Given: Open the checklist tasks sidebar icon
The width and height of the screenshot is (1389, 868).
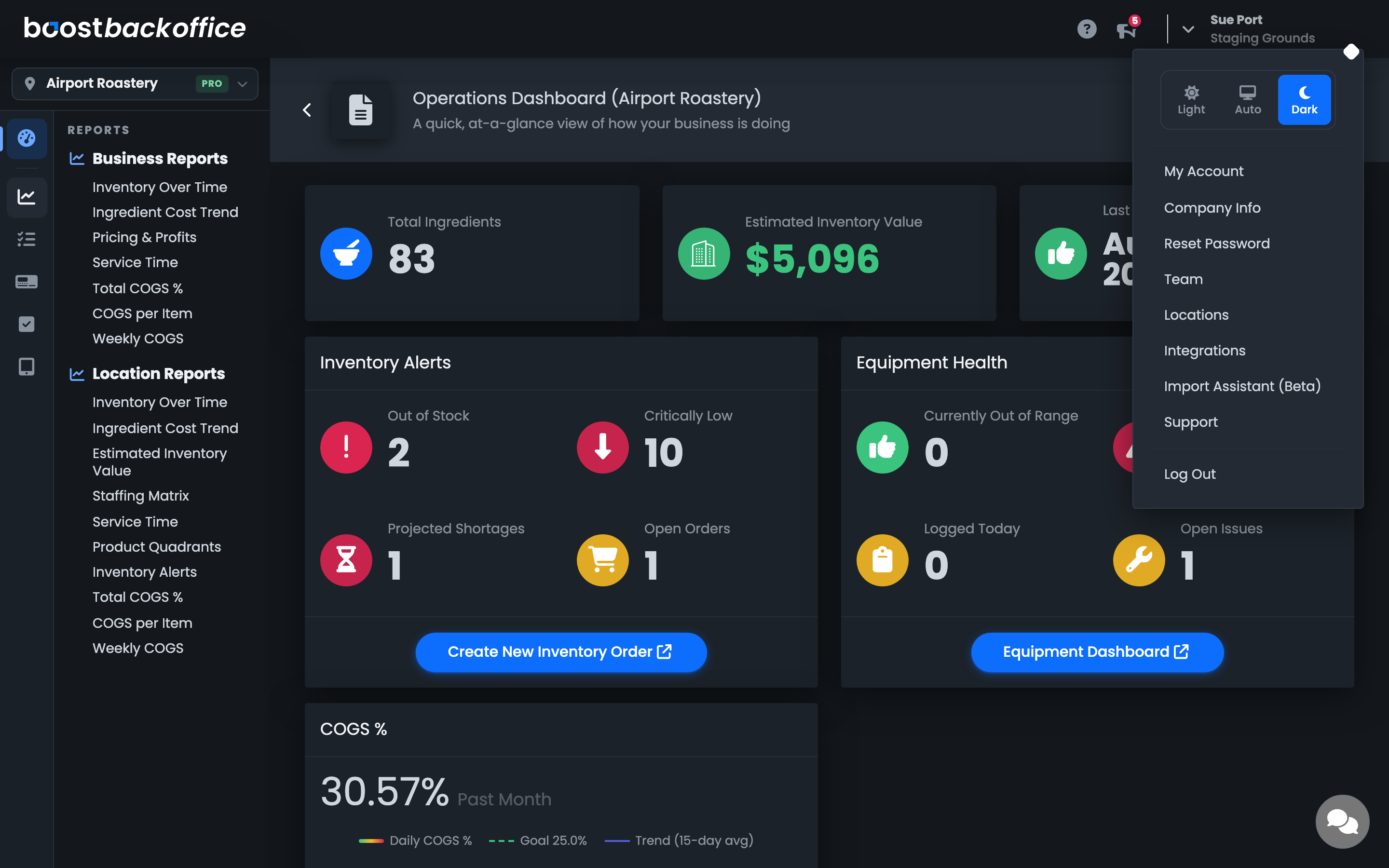Looking at the screenshot, I should pyautogui.click(x=27, y=239).
